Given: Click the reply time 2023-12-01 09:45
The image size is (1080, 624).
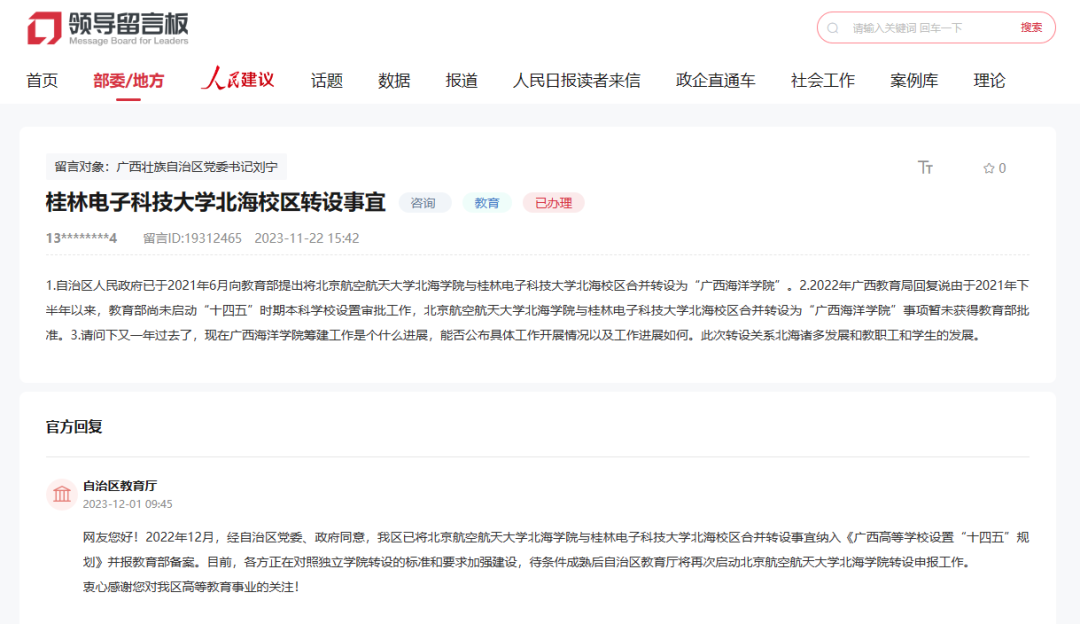Looking at the screenshot, I should tap(127, 504).
